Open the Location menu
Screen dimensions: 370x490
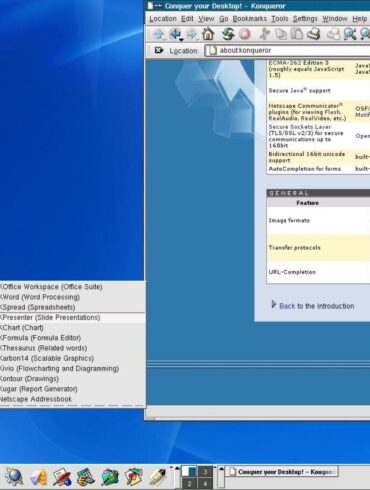(x=163, y=19)
